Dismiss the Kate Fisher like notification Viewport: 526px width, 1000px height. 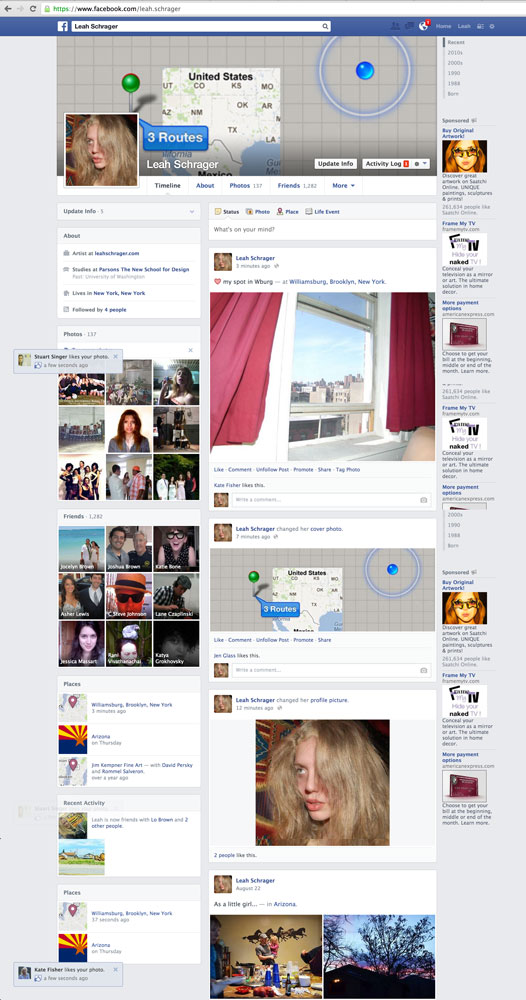(x=115, y=969)
